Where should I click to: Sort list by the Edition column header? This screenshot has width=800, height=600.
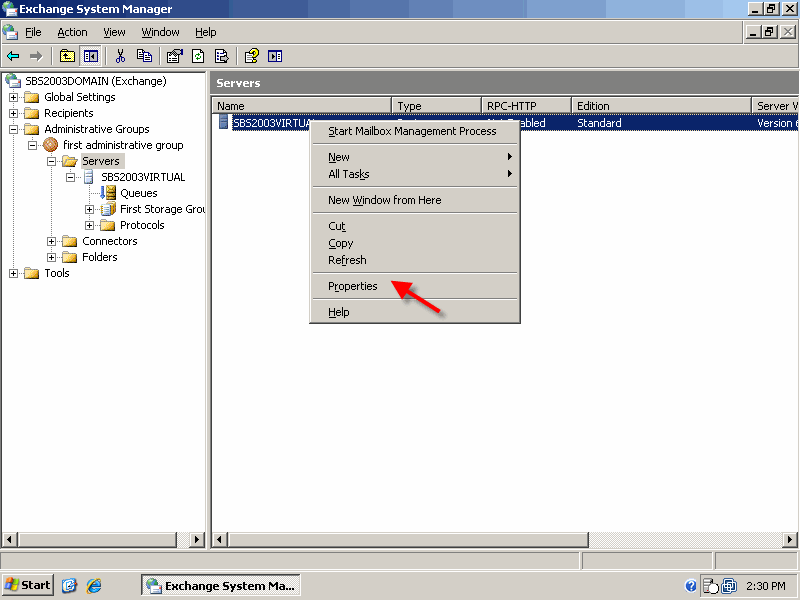(662, 106)
